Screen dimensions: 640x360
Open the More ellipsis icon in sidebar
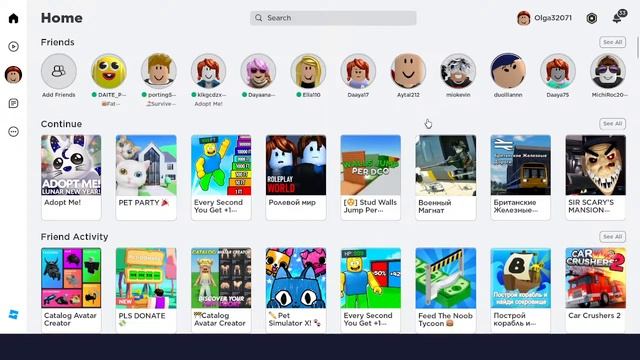coord(13,131)
